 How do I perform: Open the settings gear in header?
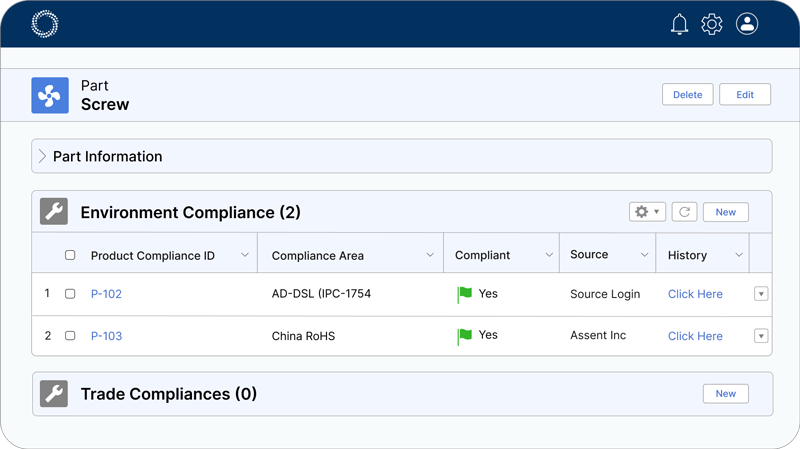tap(712, 24)
